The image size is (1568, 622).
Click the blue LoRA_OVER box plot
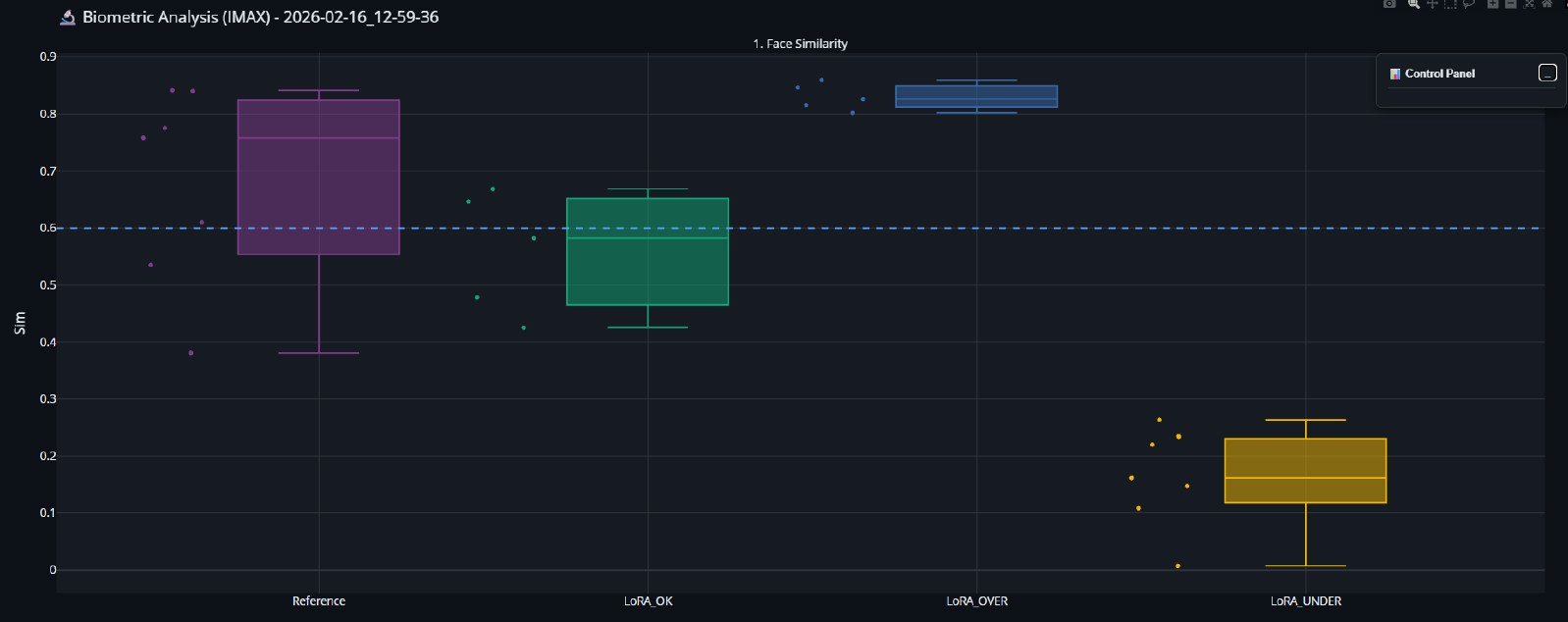(x=976, y=96)
